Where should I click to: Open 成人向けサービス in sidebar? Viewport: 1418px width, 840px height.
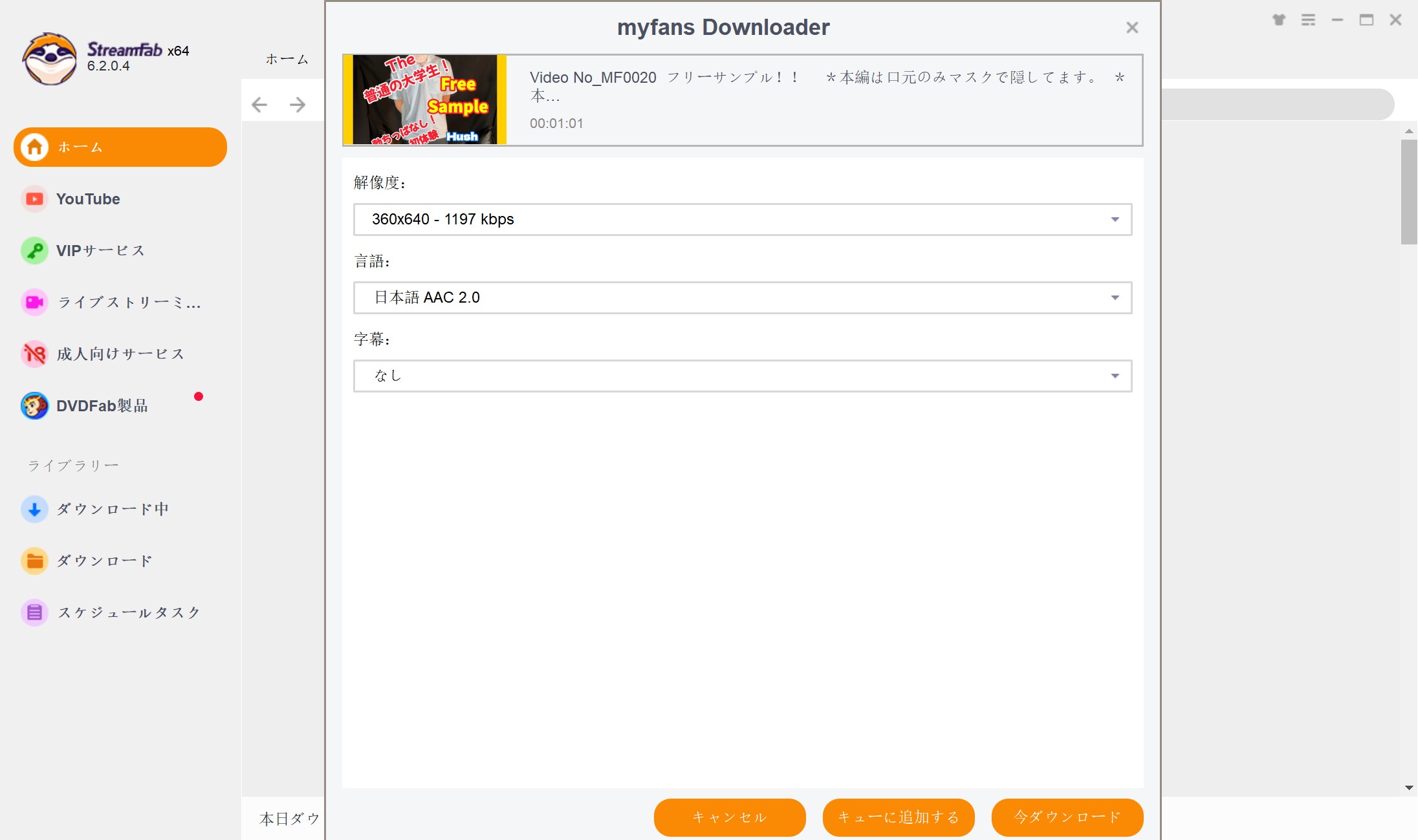pos(120,354)
